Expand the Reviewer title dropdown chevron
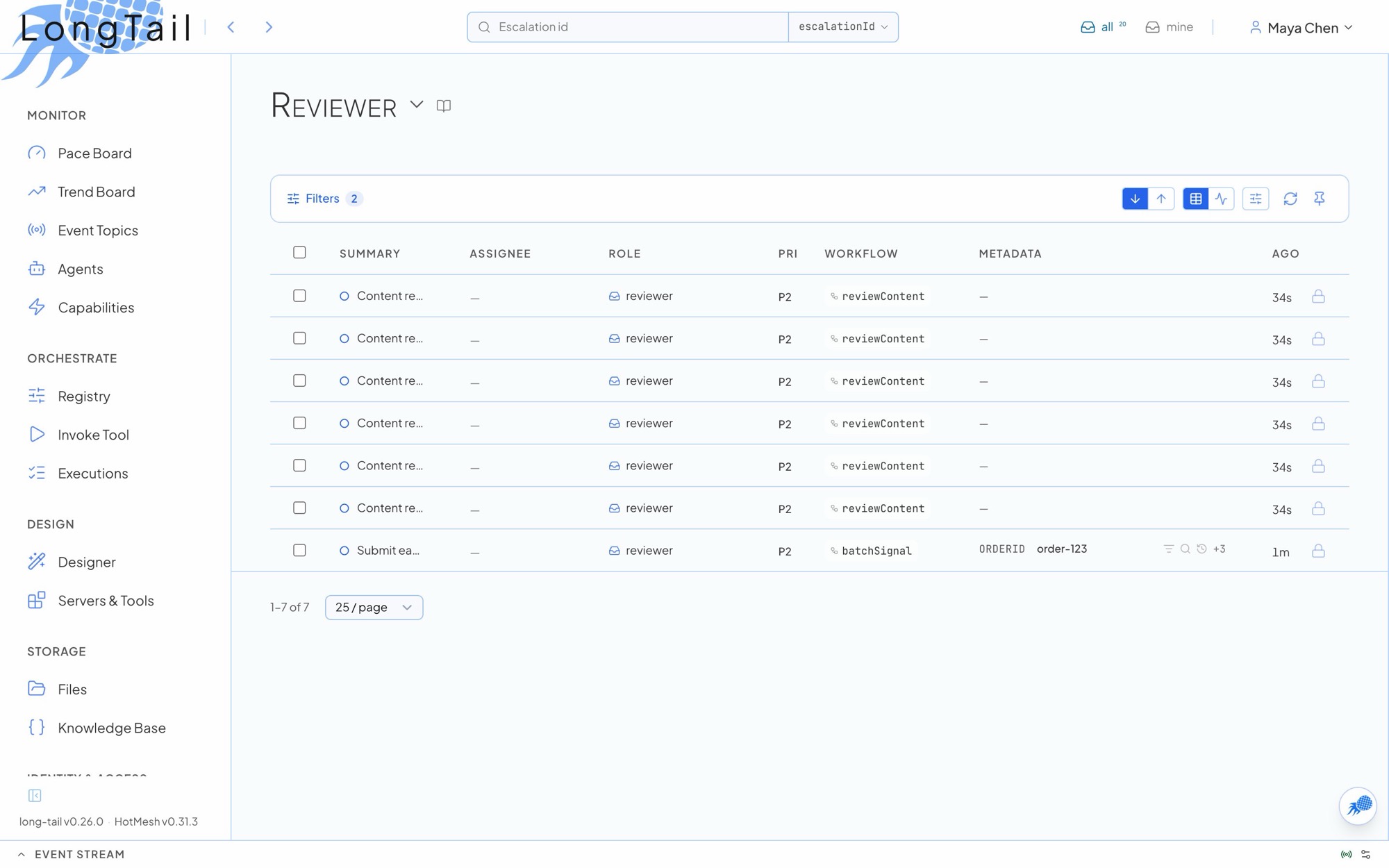Viewport: 1389px width, 868px height. click(x=416, y=105)
